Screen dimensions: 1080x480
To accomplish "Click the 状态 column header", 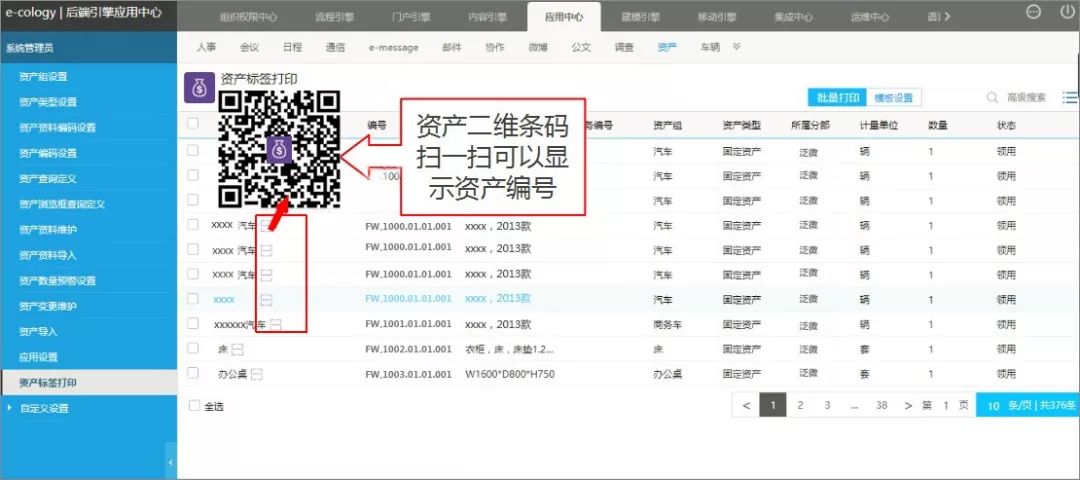I will (x=1006, y=125).
